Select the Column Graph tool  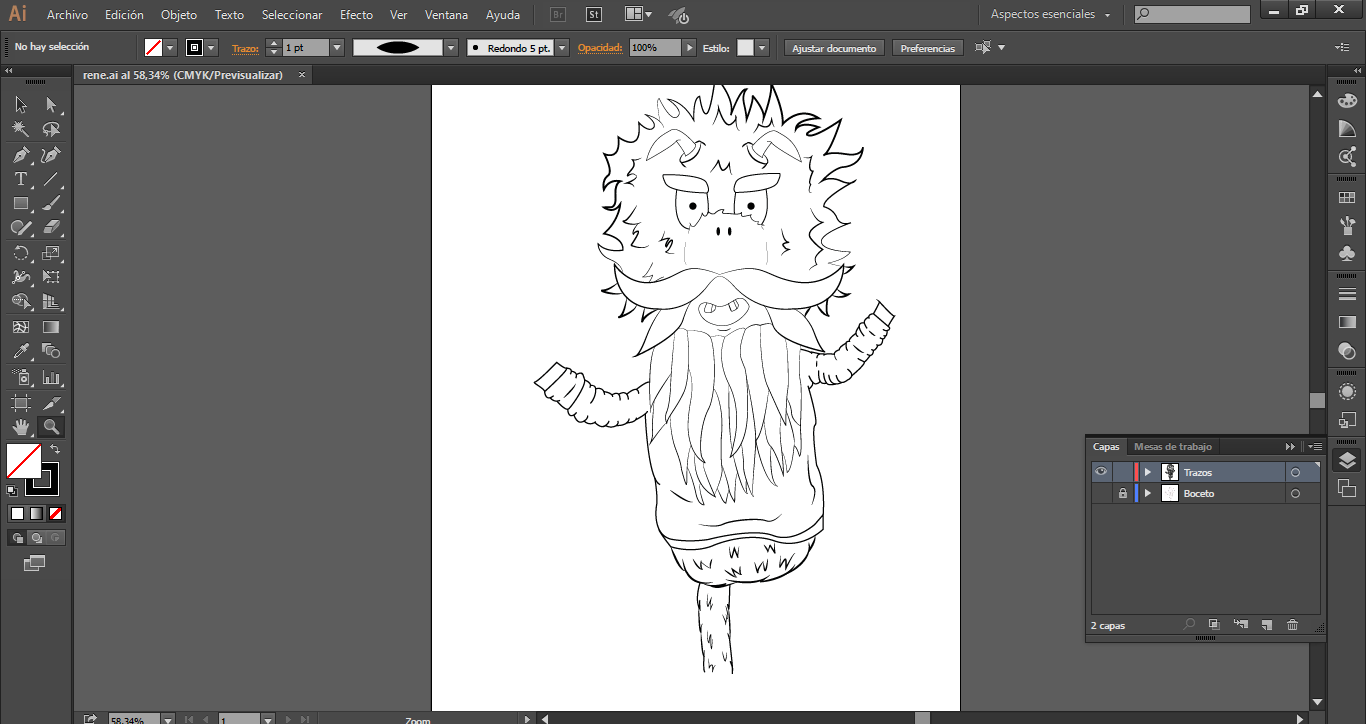click(51, 378)
